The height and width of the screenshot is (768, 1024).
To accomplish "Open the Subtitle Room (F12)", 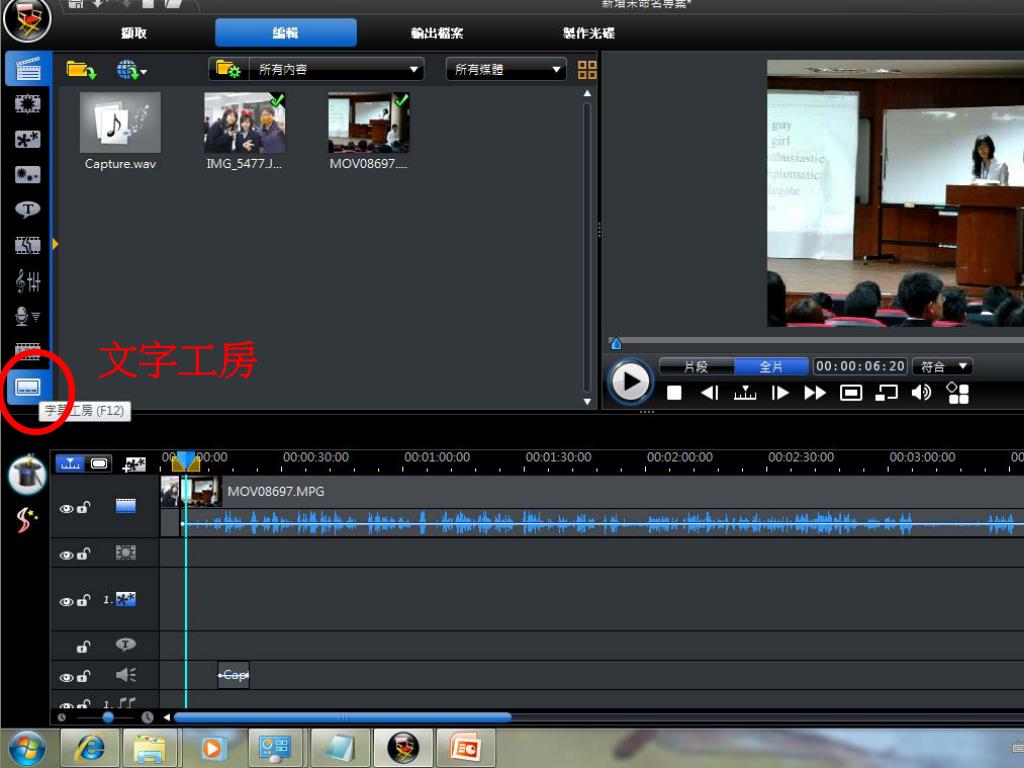I will pyautogui.click(x=27, y=387).
